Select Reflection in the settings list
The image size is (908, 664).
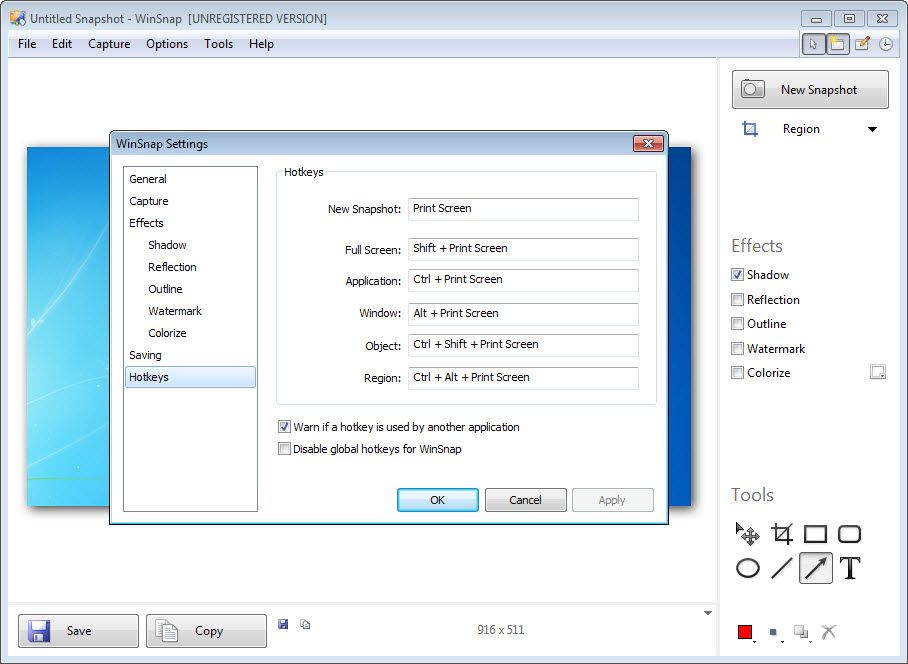coord(190,267)
